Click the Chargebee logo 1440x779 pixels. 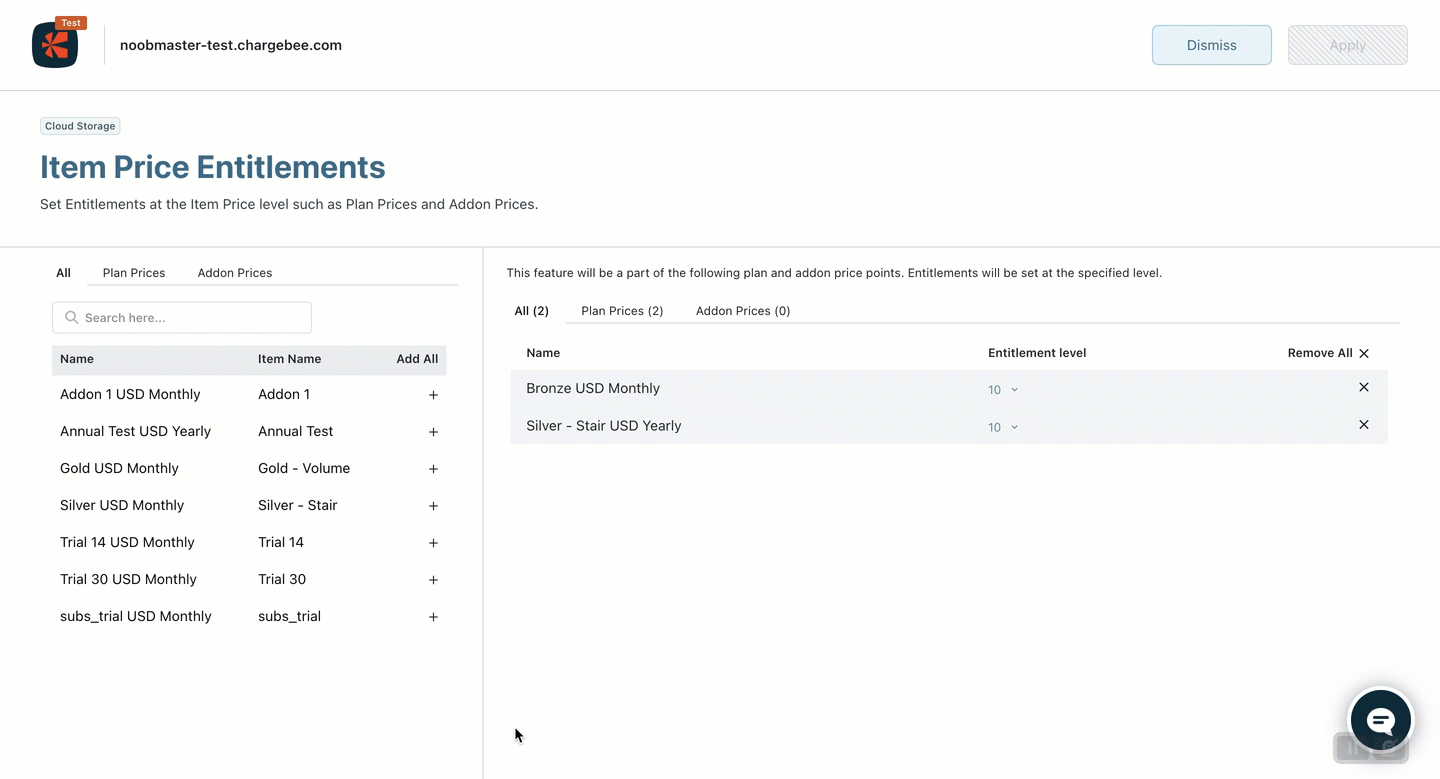pos(55,45)
